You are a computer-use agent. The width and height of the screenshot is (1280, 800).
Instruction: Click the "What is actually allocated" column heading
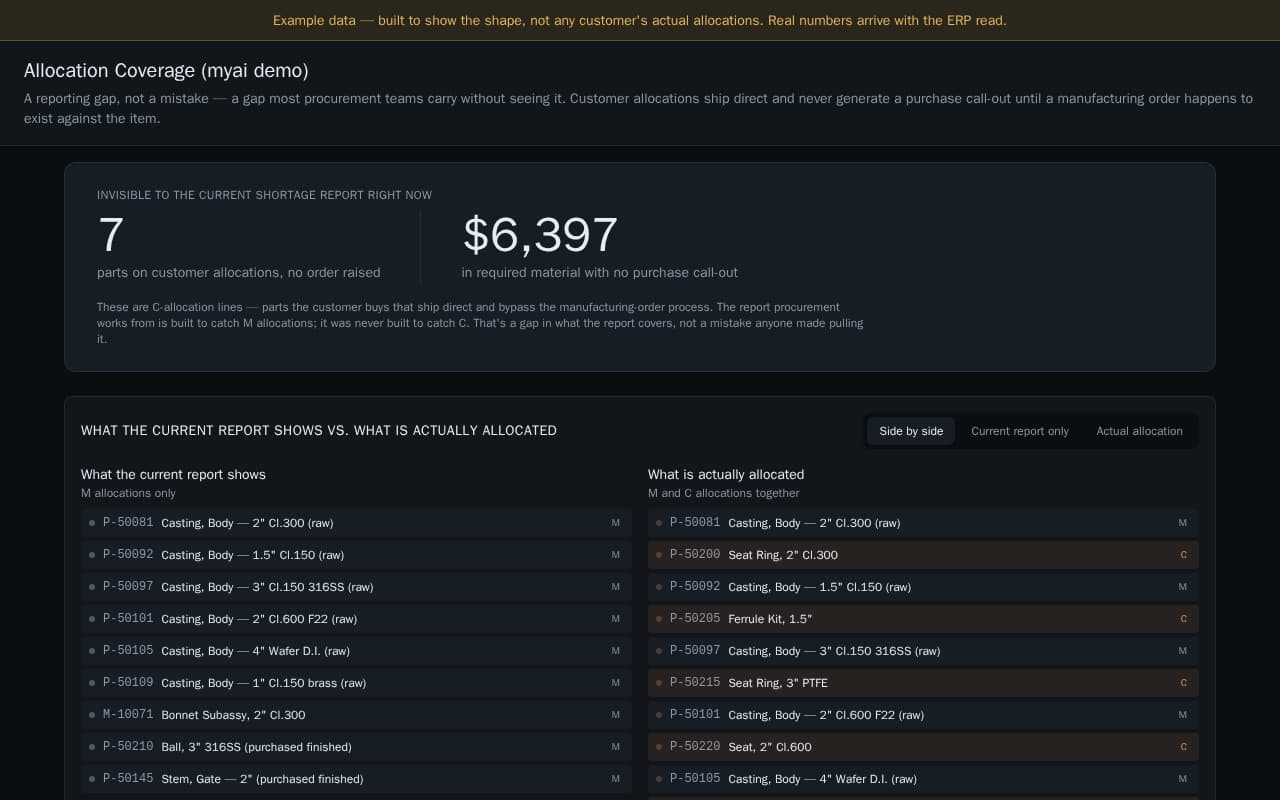[726, 475]
